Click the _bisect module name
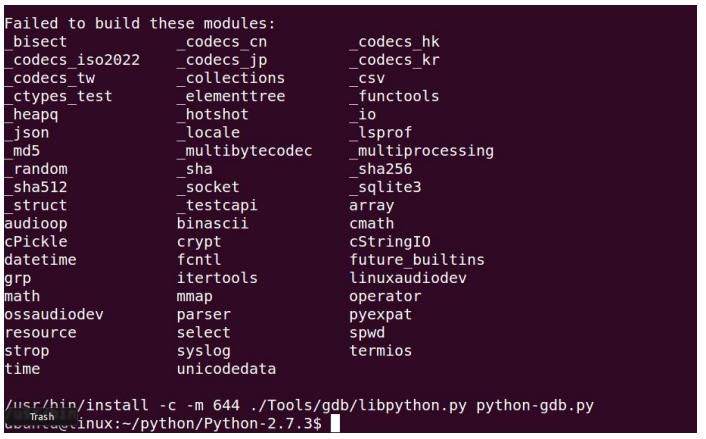The height and width of the screenshot is (439, 706). click(x=36, y=42)
